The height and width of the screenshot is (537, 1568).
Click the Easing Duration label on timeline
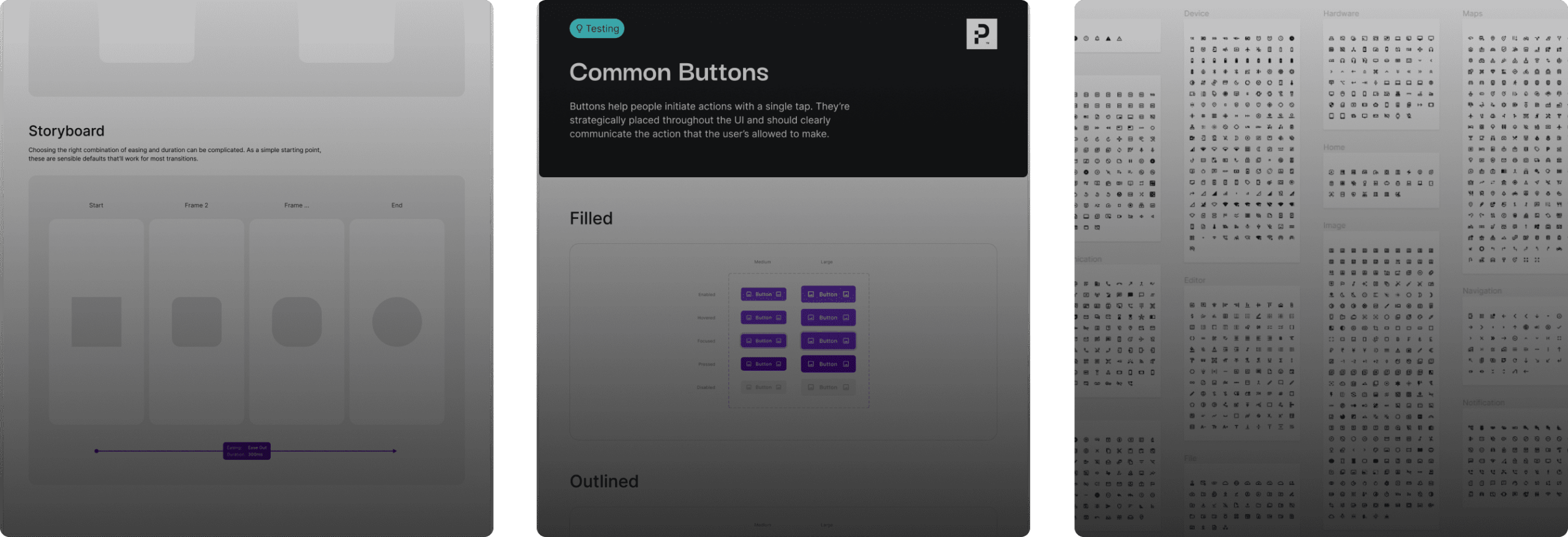(x=247, y=451)
